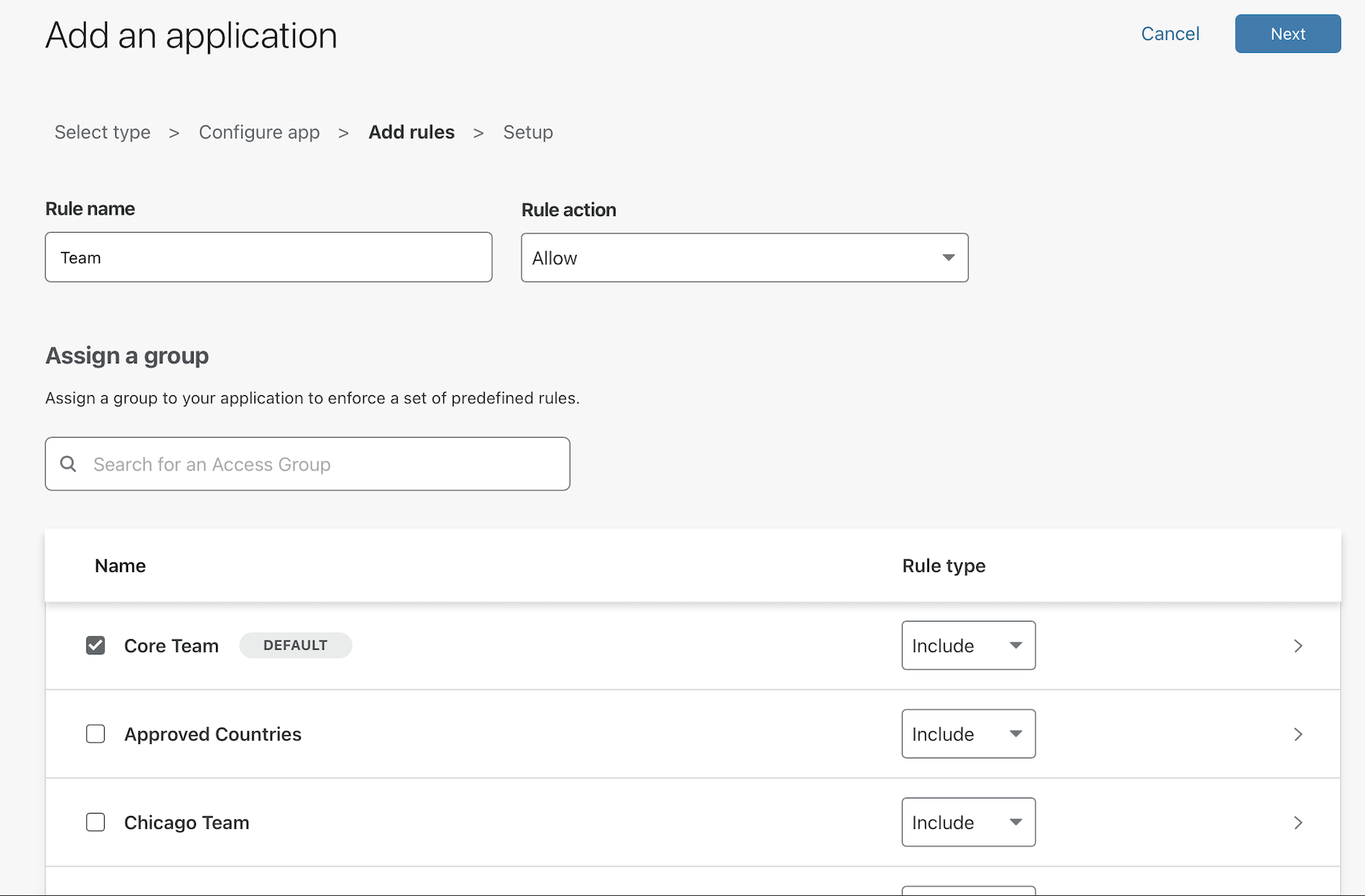
Task: Go to the Select type step
Action: click(102, 132)
